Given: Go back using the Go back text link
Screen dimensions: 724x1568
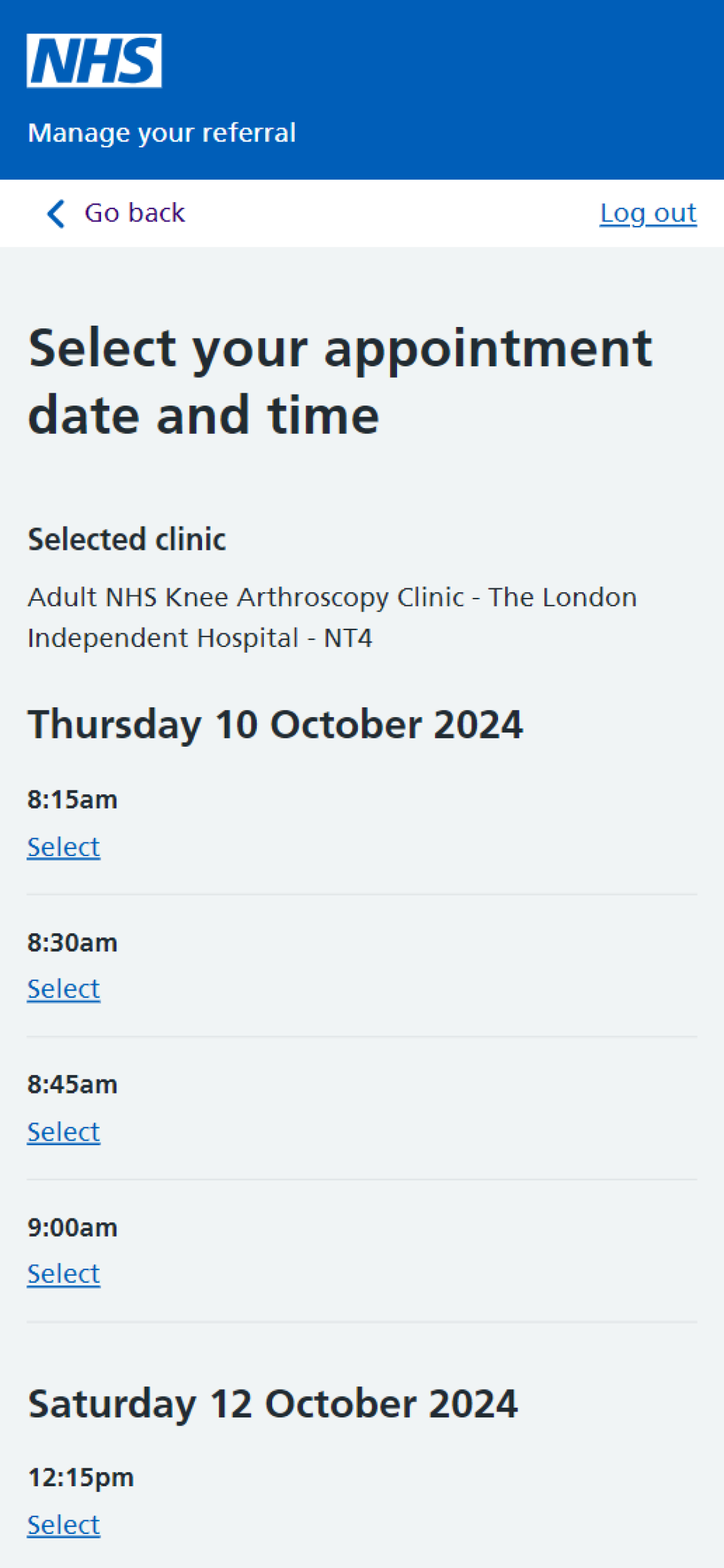Looking at the screenshot, I should (x=135, y=213).
